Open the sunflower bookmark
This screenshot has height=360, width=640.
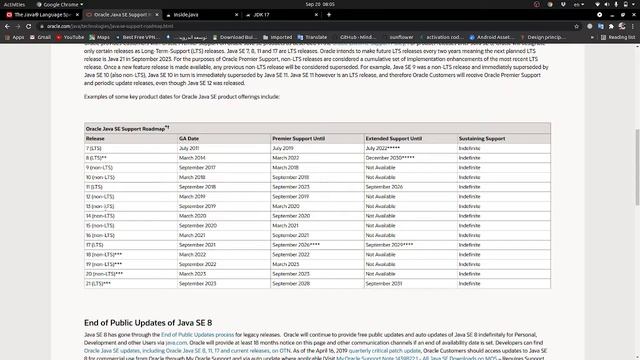coord(398,37)
